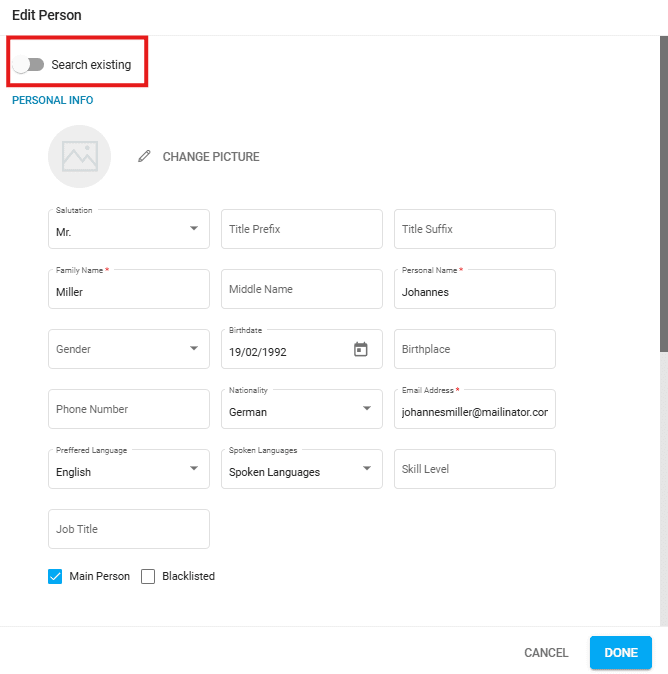Check the Blacklisted checkbox
668x674 pixels.
[148, 576]
